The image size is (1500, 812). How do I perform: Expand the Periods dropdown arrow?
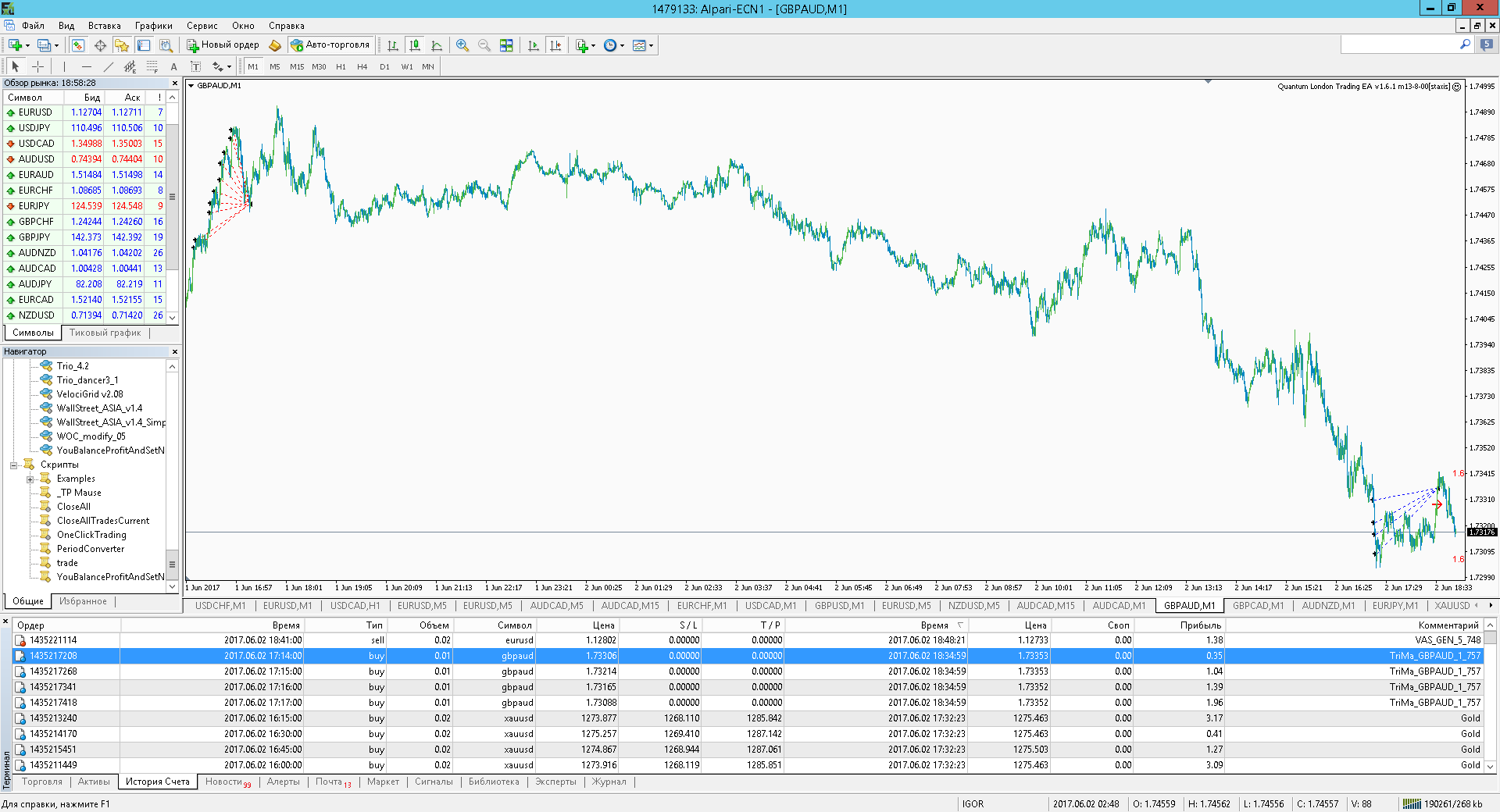pos(622,45)
